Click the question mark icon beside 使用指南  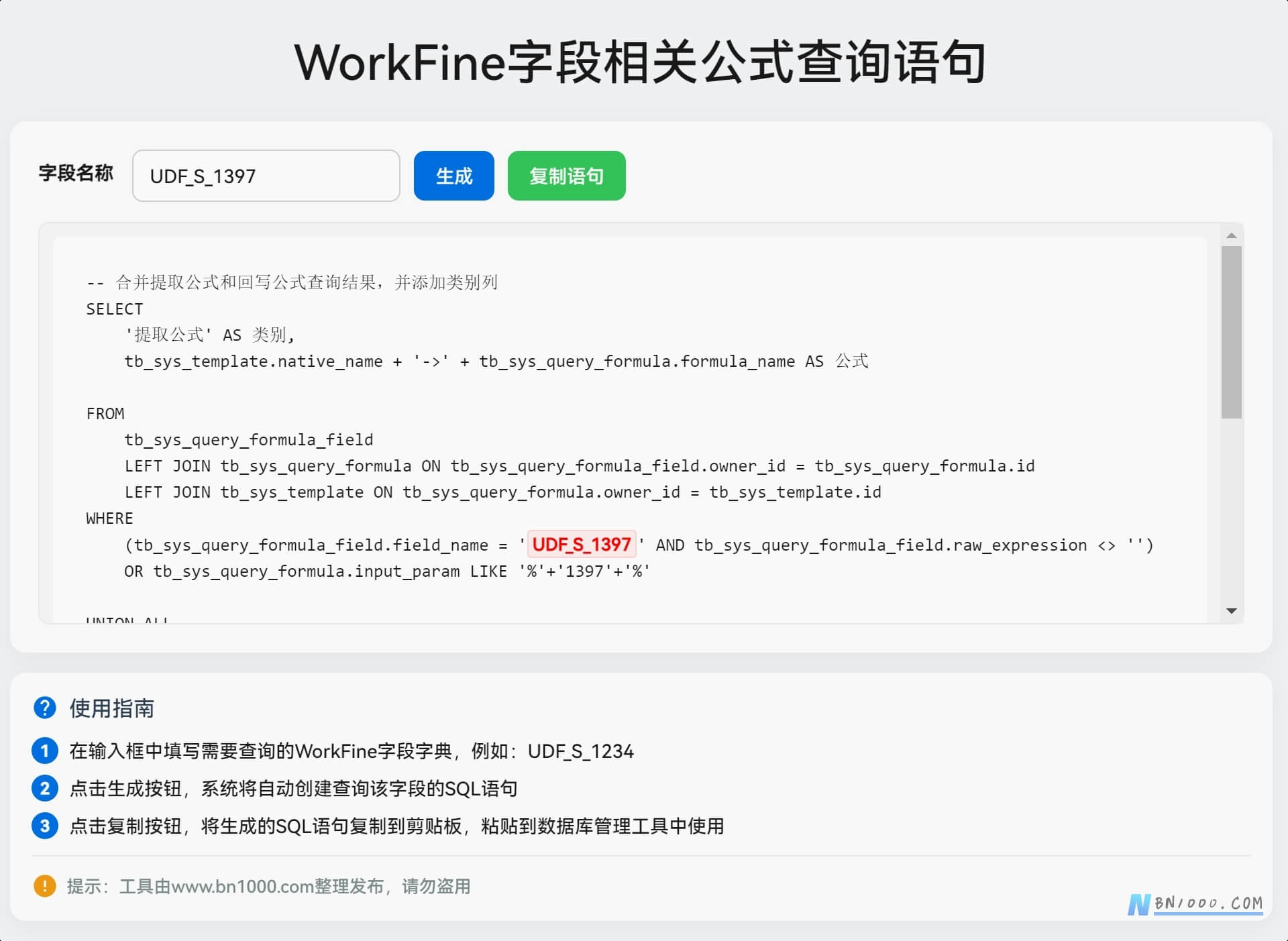[x=44, y=708]
